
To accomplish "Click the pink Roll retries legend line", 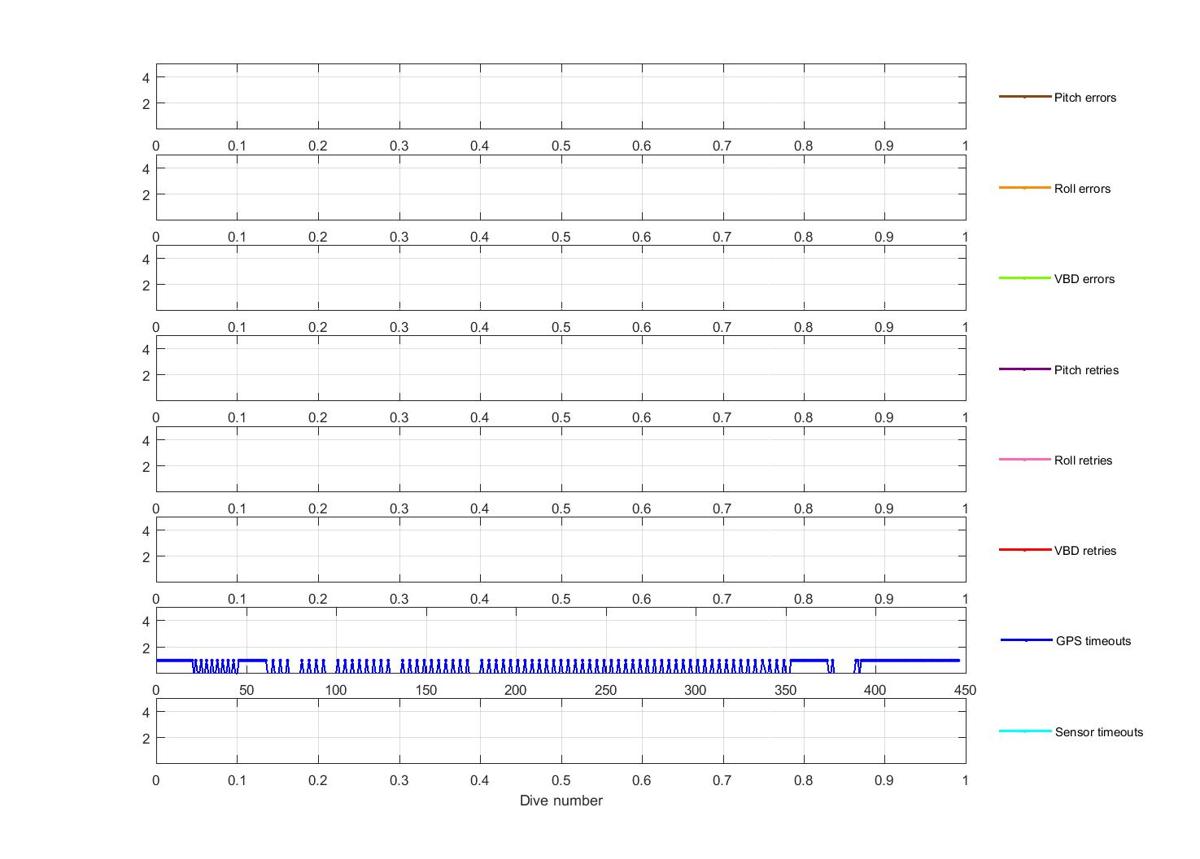I will [1024, 460].
